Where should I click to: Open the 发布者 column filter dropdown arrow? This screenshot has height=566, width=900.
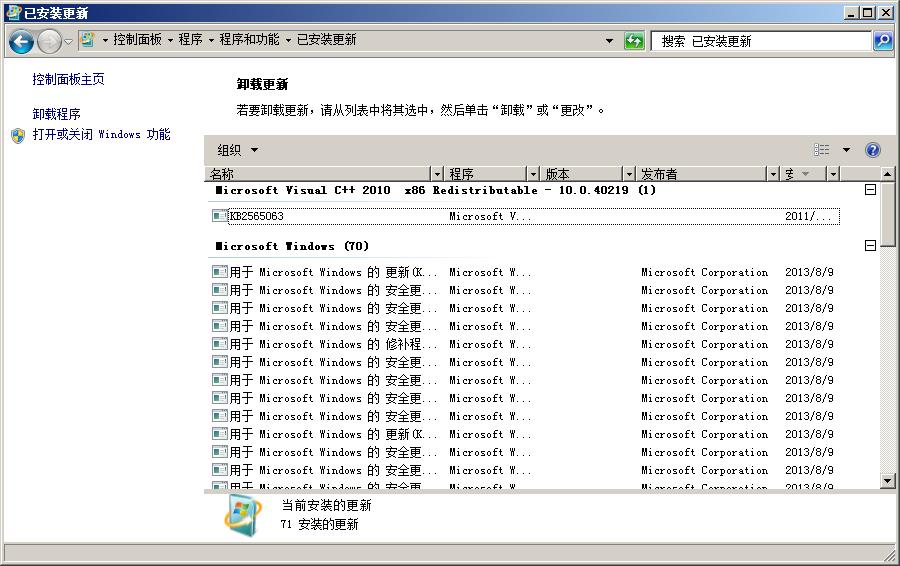772,174
